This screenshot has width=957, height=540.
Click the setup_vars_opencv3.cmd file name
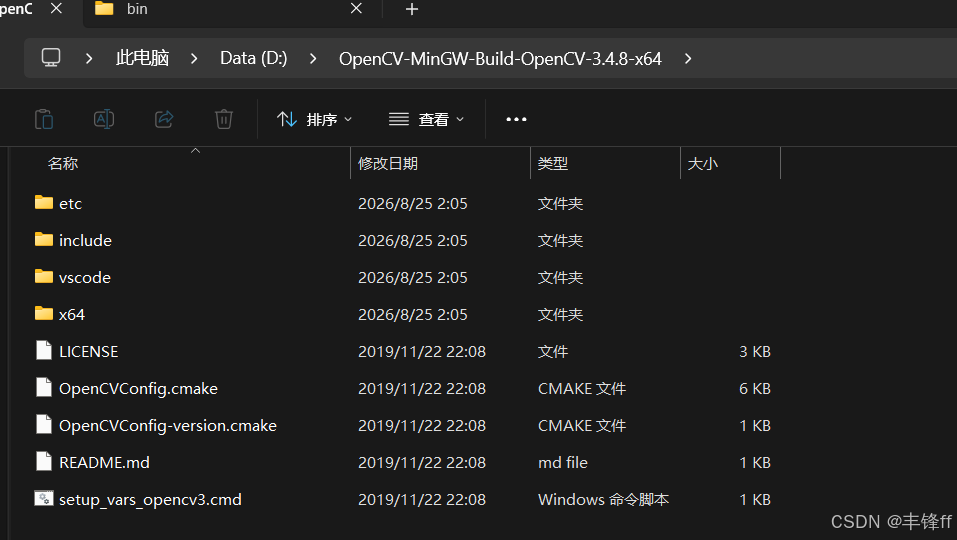pos(150,500)
